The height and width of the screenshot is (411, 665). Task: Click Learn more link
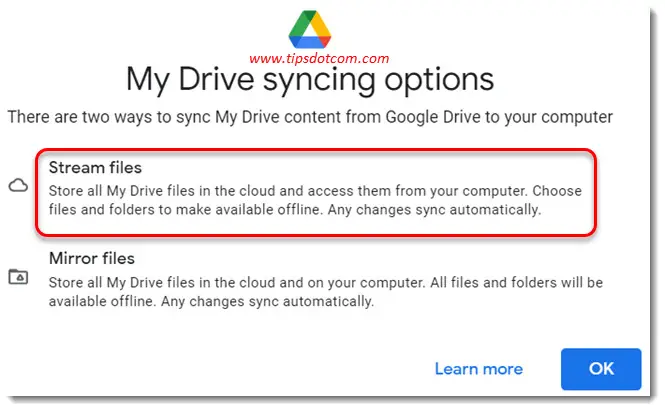pos(479,369)
